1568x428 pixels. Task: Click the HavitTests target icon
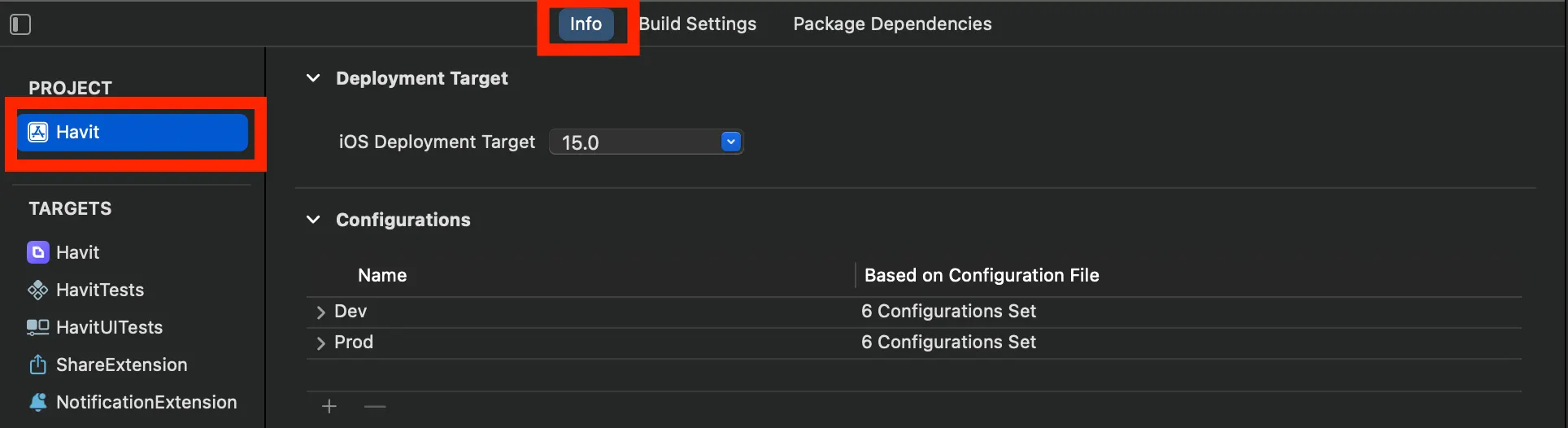(38, 290)
